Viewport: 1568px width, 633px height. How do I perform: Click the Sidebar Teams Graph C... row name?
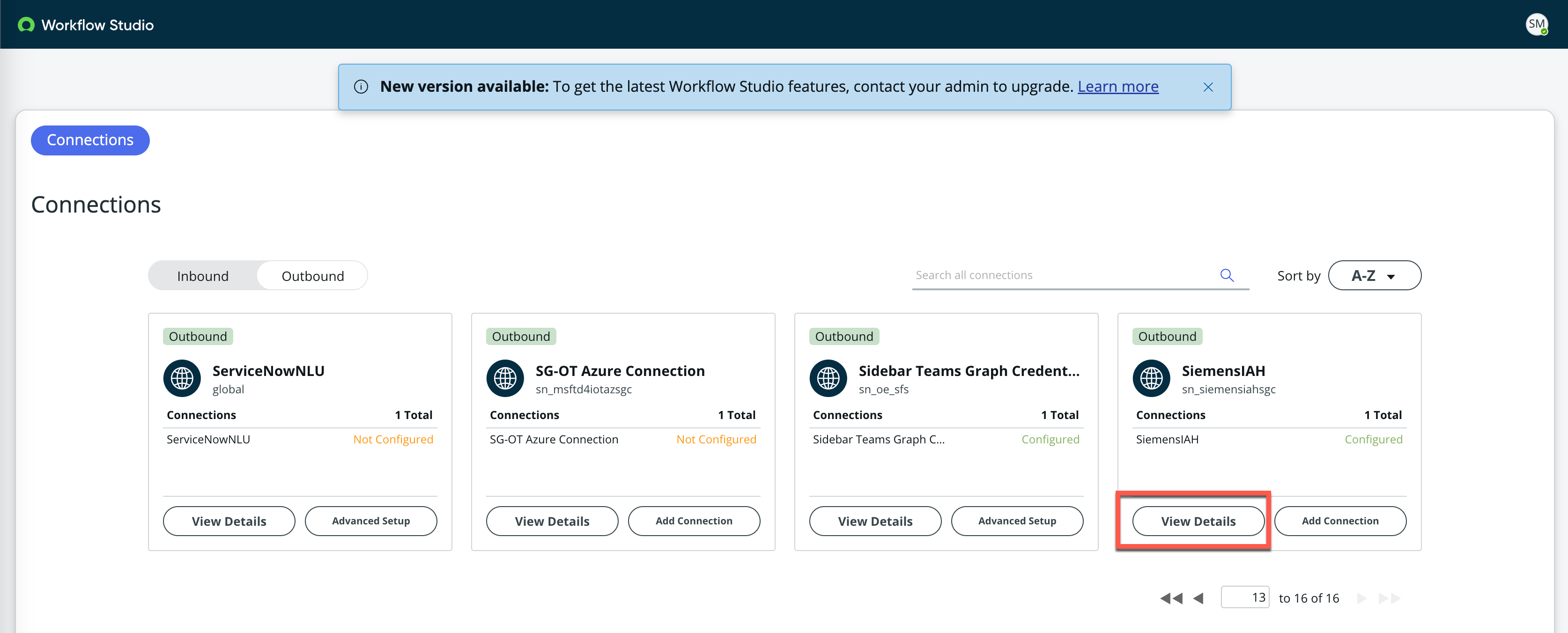[879, 440]
